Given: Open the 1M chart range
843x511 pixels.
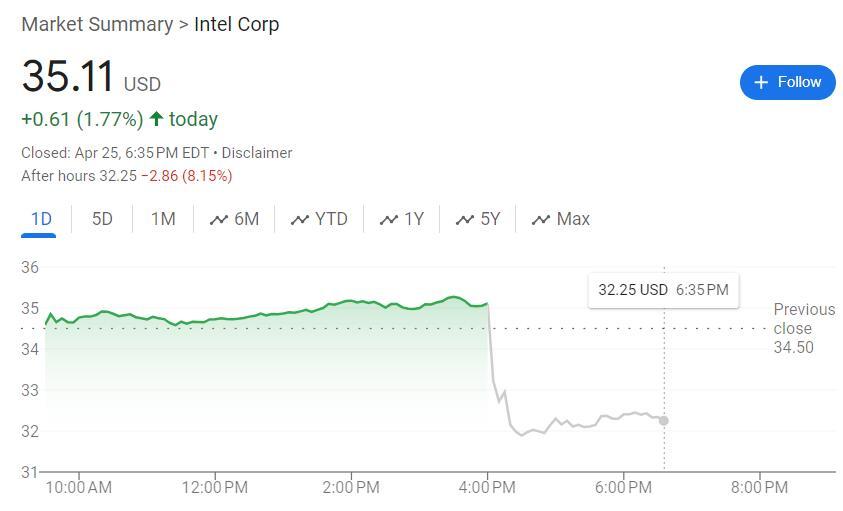Looking at the screenshot, I should coord(163,219).
